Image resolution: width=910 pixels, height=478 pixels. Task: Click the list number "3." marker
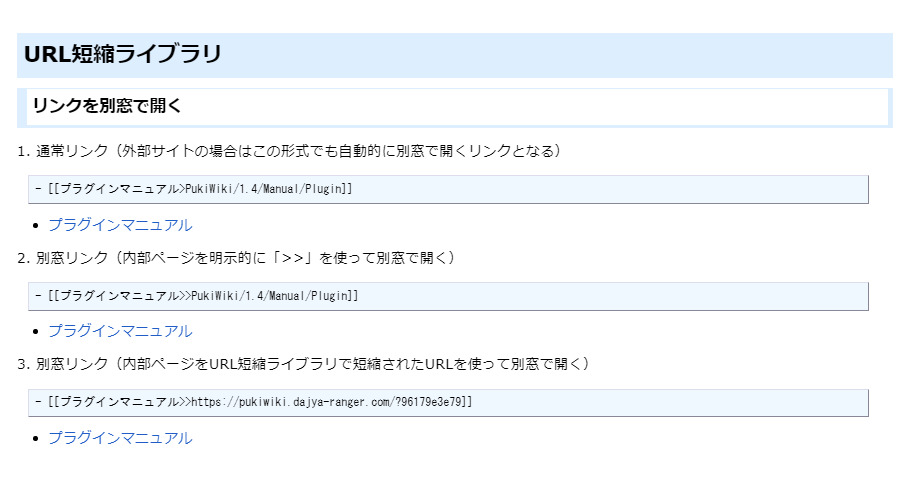tap(24, 364)
